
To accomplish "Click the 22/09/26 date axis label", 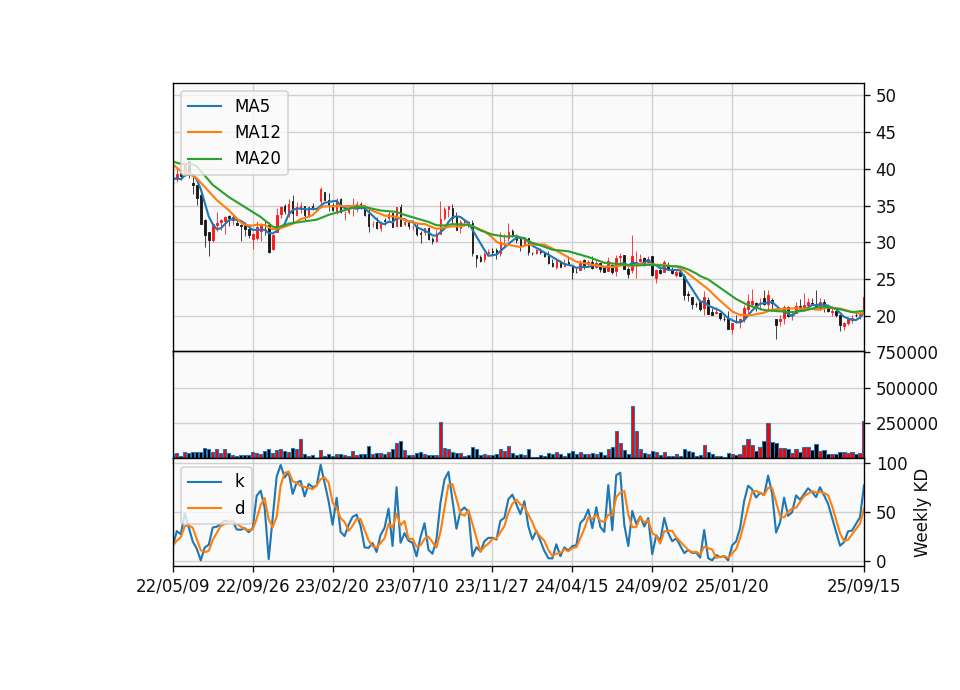I will click(x=253, y=587).
